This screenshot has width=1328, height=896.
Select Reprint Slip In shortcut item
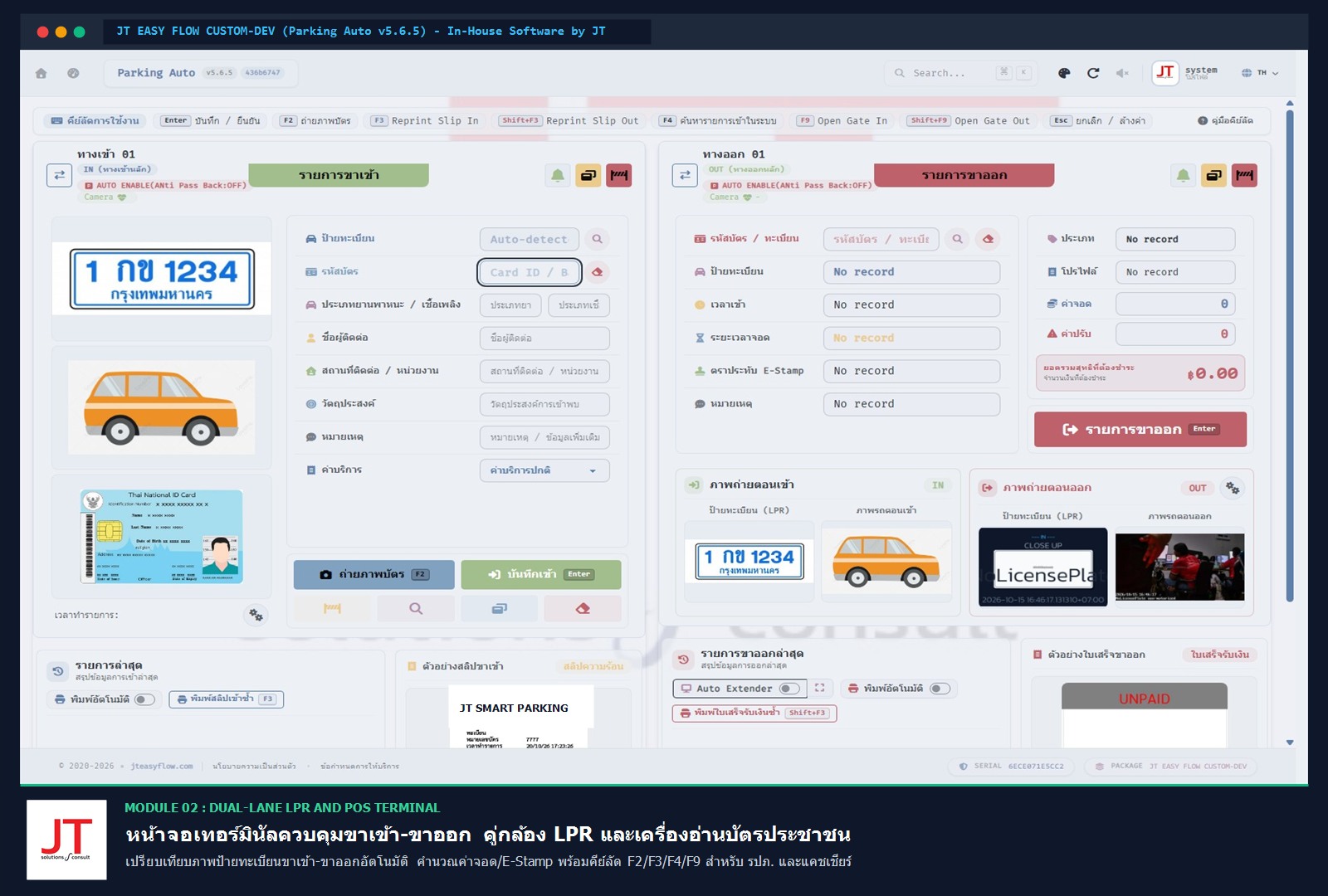[x=424, y=120]
